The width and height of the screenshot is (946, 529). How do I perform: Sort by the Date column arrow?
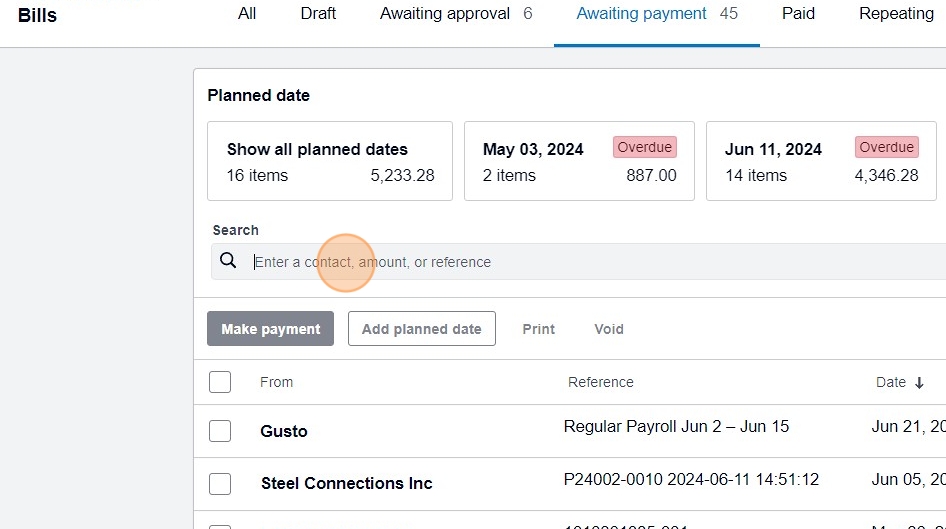pyautogui.click(x=919, y=383)
